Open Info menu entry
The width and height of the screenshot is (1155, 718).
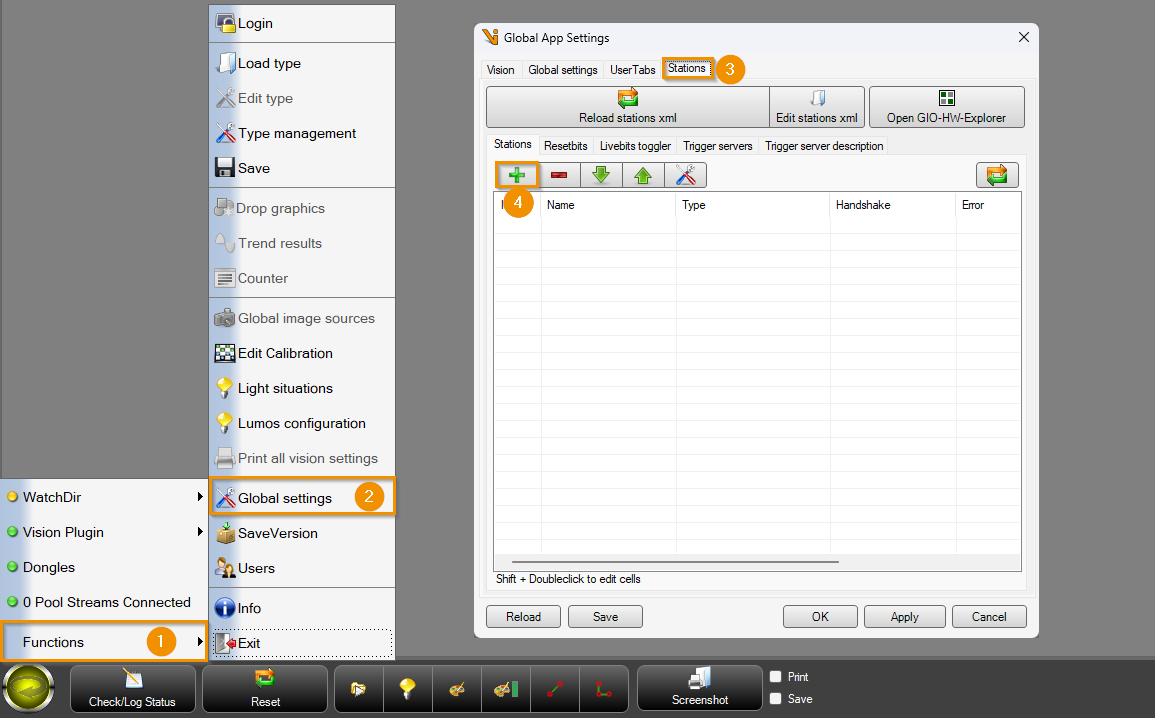click(302, 608)
